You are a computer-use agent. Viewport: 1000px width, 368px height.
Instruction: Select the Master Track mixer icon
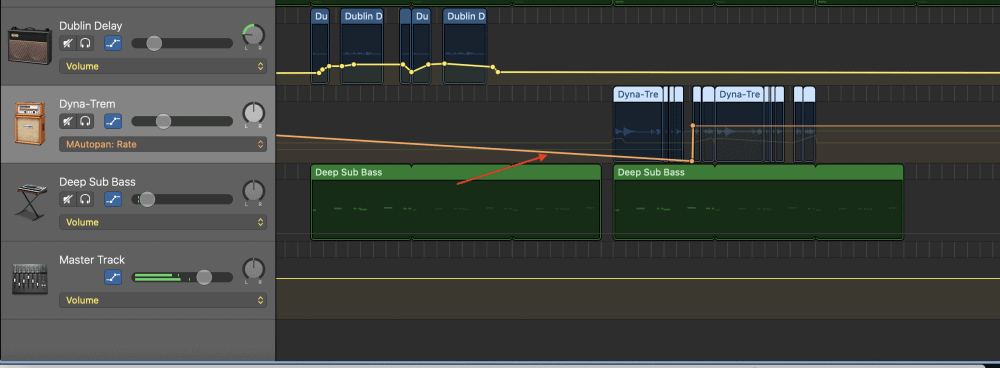point(29,279)
